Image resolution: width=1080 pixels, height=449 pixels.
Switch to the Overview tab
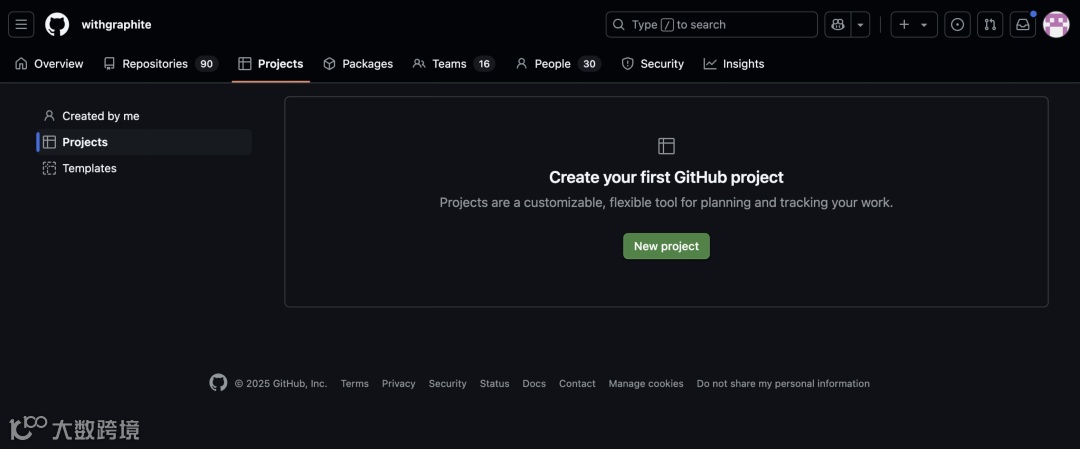point(49,64)
